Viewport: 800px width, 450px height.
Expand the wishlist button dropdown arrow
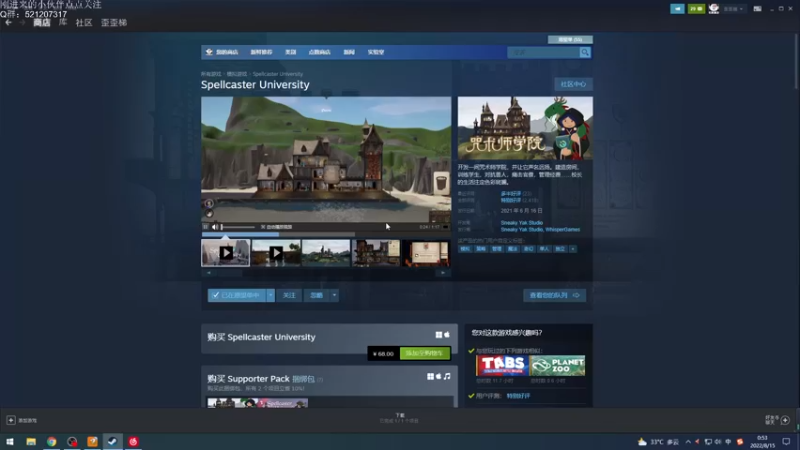pyautogui.click(x=270, y=295)
